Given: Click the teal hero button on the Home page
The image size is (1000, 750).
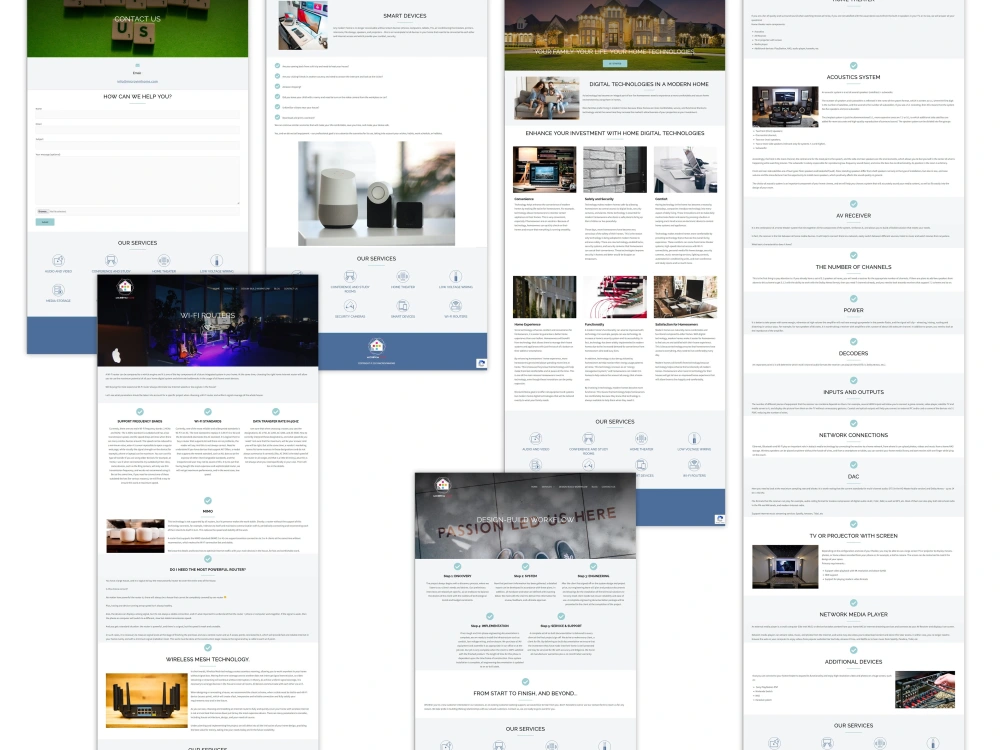Looking at the screenshot, I should click(615, 63).
